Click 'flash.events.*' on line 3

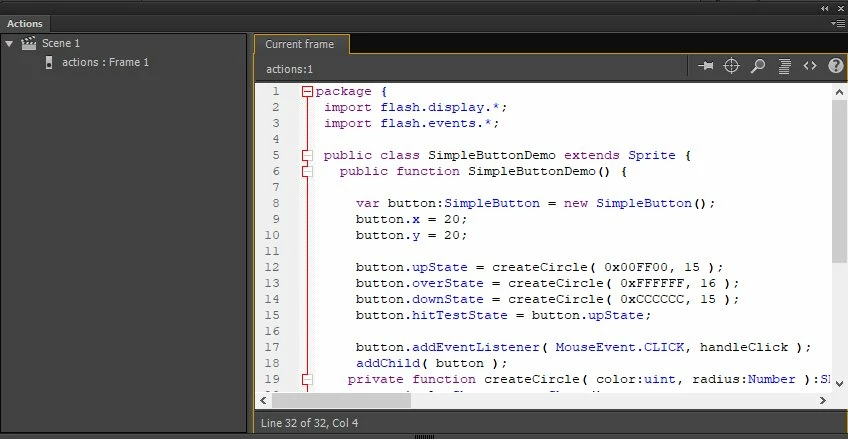click(436, 123)
